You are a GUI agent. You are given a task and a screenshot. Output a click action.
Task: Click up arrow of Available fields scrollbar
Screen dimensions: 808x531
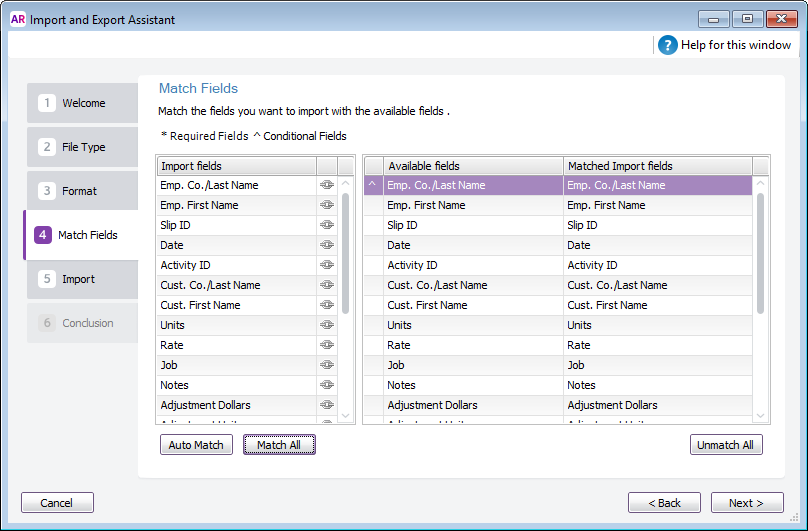coord(760,184)
